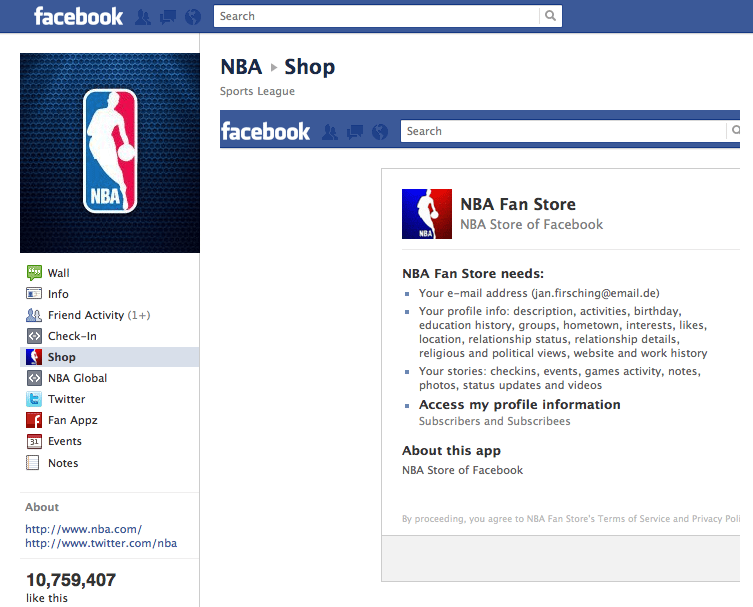Click embedded friend requests icon in app frame

point(330,132)
